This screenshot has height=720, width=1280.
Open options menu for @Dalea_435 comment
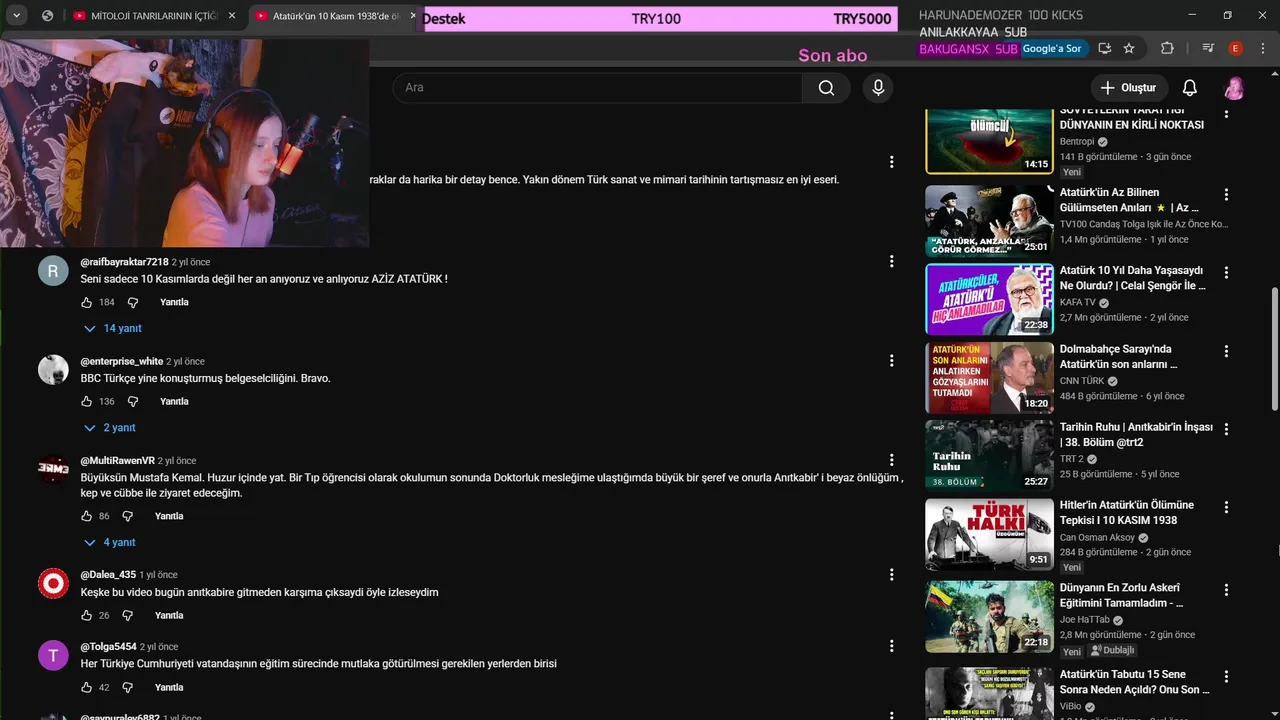point(891,574)
